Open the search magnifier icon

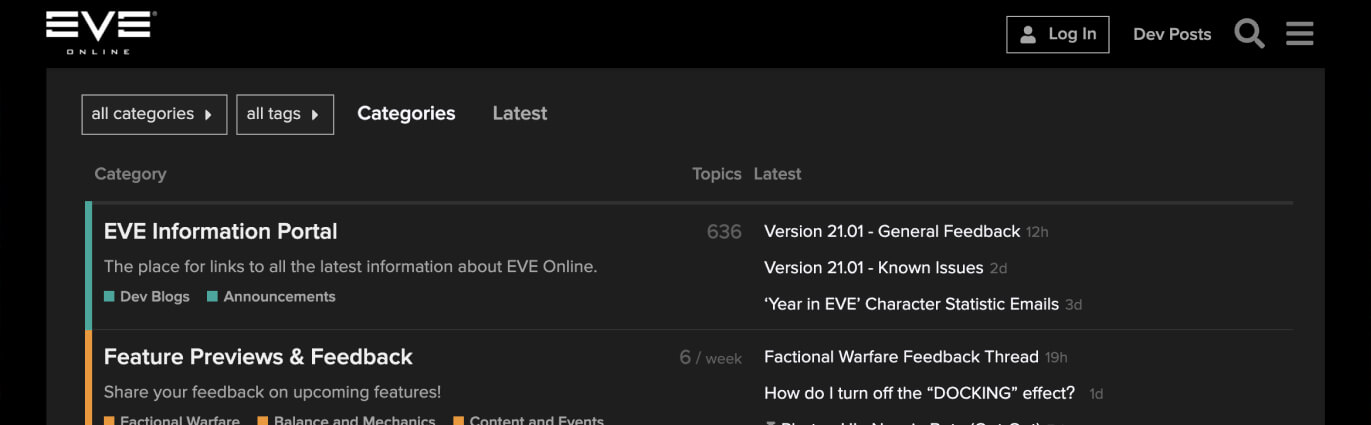click(1249, 34)
